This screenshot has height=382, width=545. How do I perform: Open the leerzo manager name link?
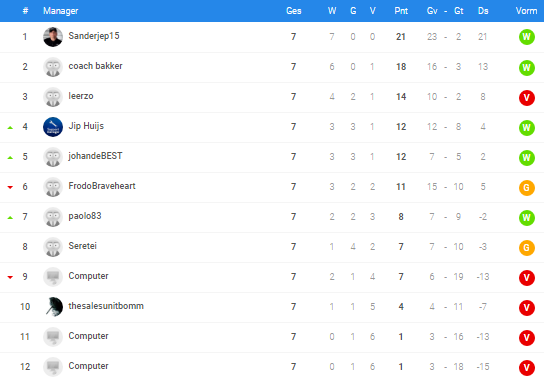(x=81, y=96)
